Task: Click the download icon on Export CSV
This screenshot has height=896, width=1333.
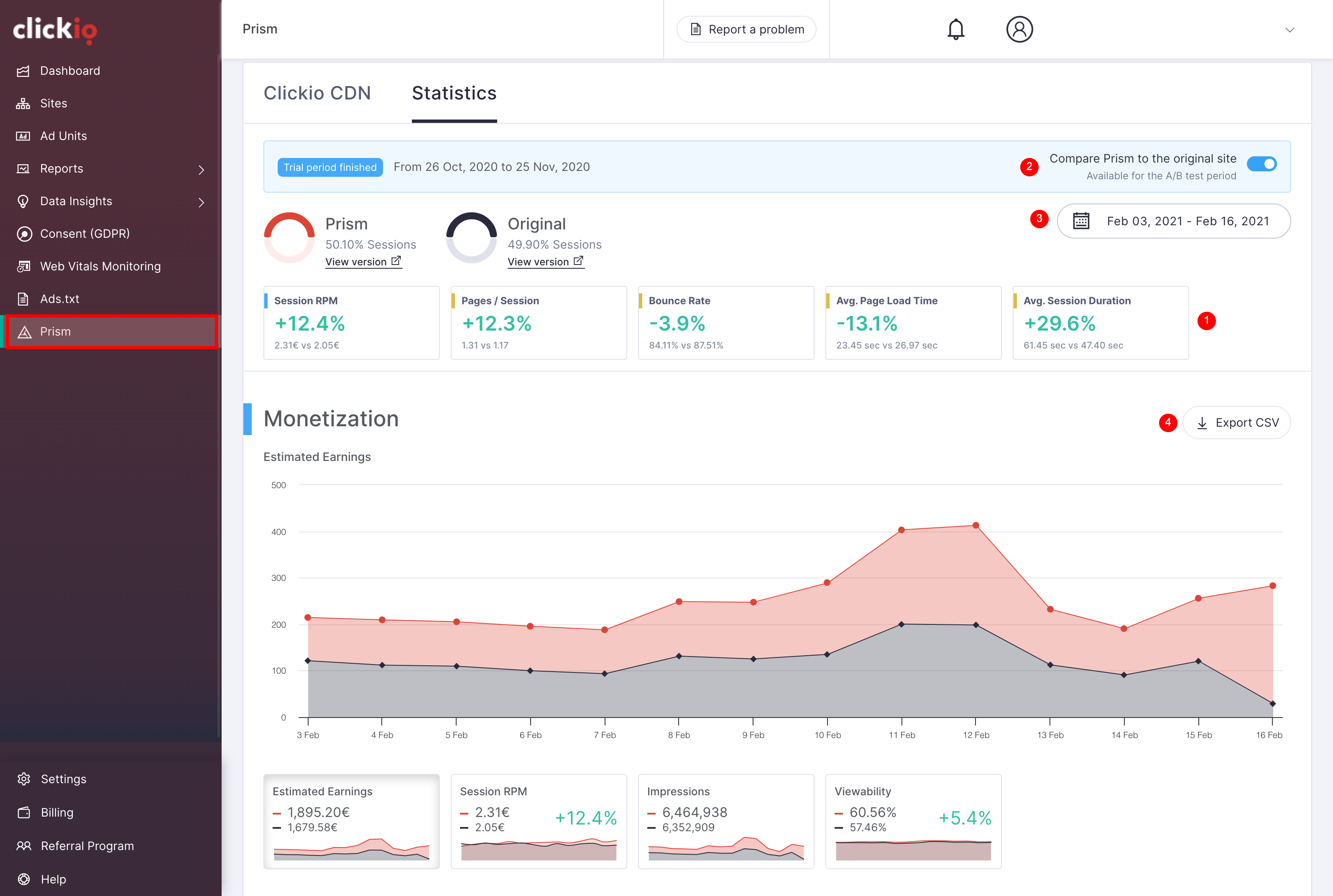Action: (1202, 423)
